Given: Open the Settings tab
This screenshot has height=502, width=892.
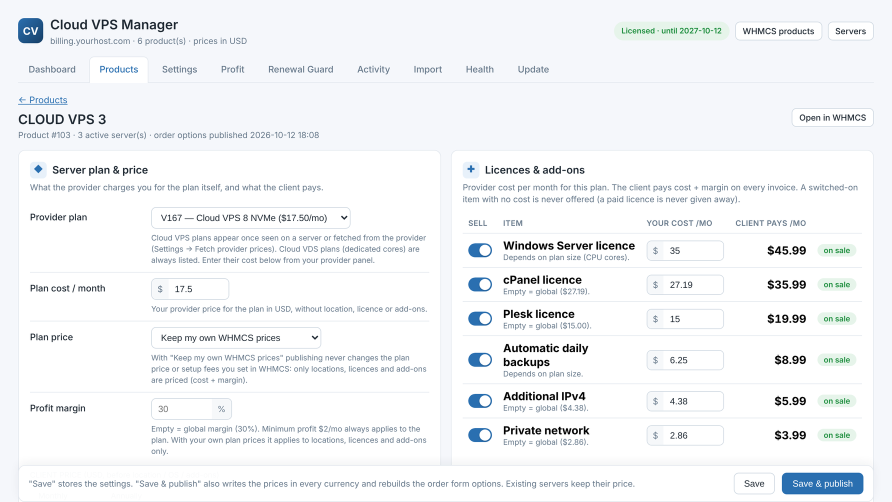Looking at the screenshot, I should click(x=179, y=69).
